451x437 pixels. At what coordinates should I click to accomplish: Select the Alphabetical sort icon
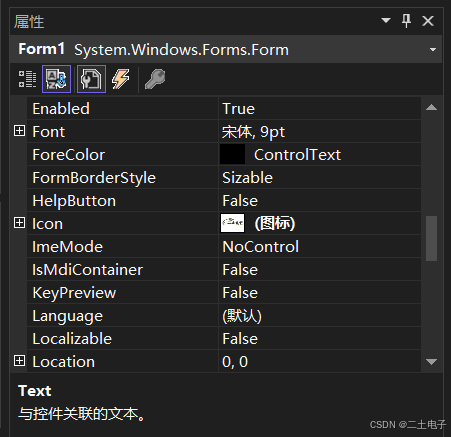(56, 79)
